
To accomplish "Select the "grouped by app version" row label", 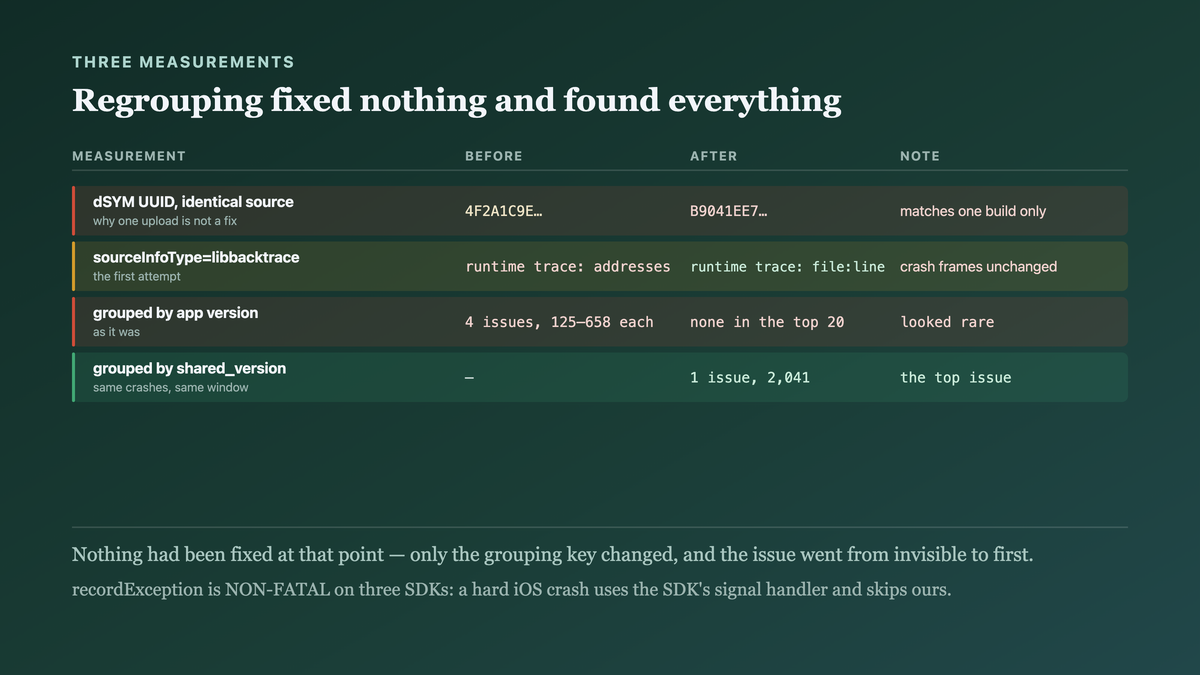I will 176,313.
